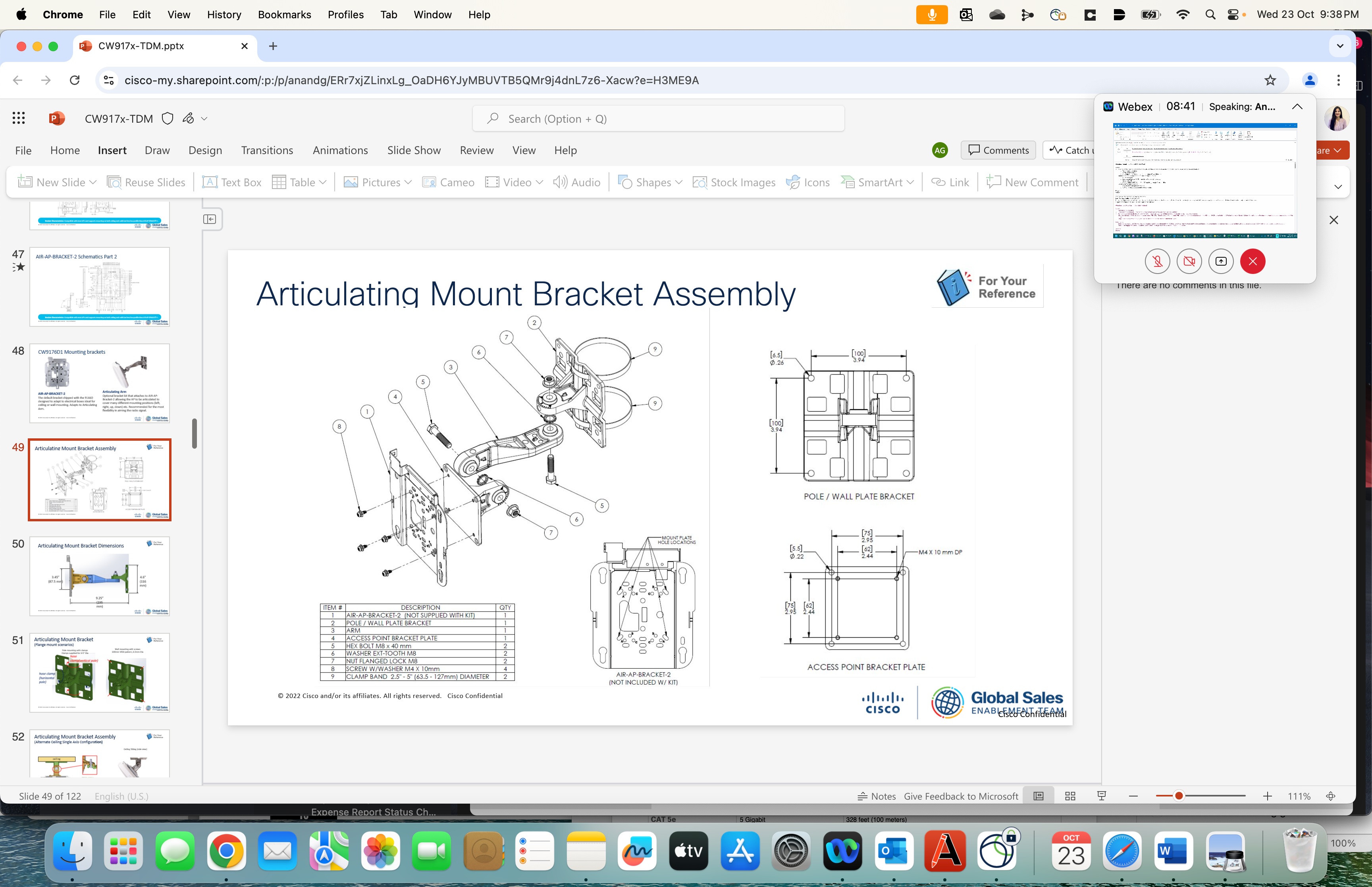Open the Bookmarks menu in menu bar
Screen dimensions: 1372x887
coord(284,14)
